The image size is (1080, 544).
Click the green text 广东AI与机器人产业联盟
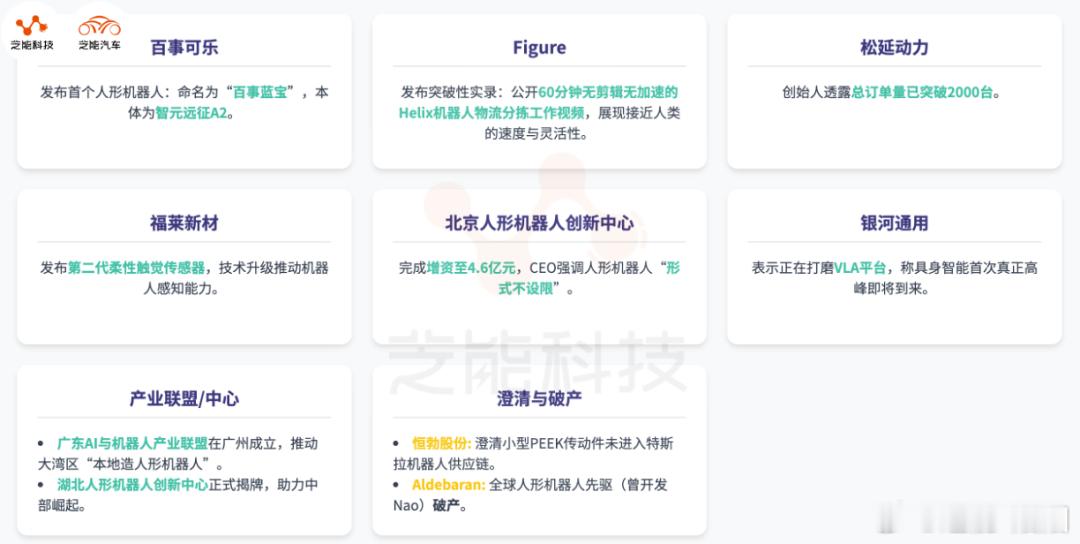pos(132,443)
